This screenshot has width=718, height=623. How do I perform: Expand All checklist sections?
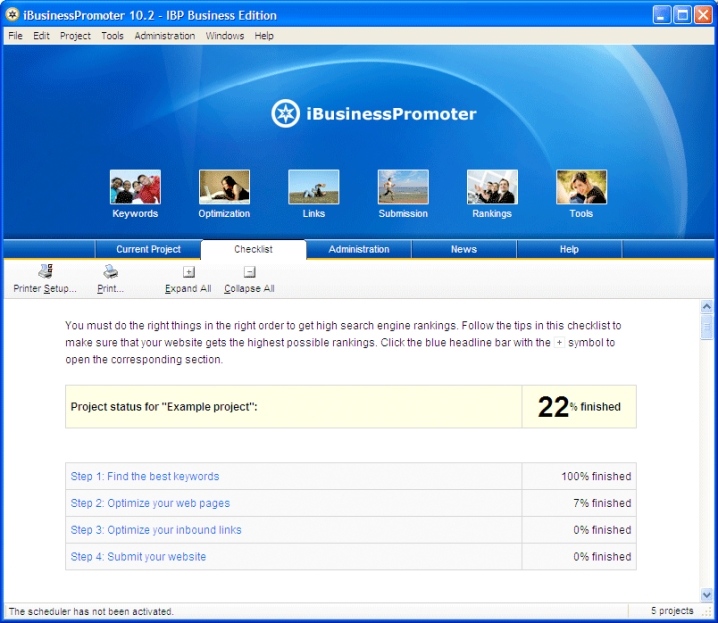coord(188,272)
